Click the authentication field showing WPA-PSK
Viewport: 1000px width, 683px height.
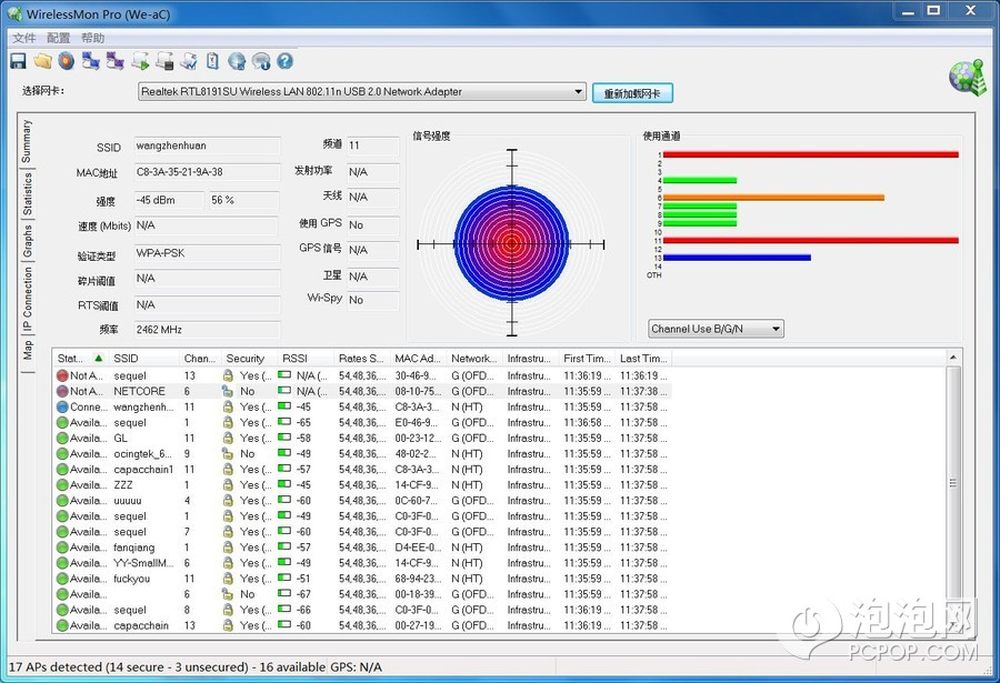pos(207,253)
